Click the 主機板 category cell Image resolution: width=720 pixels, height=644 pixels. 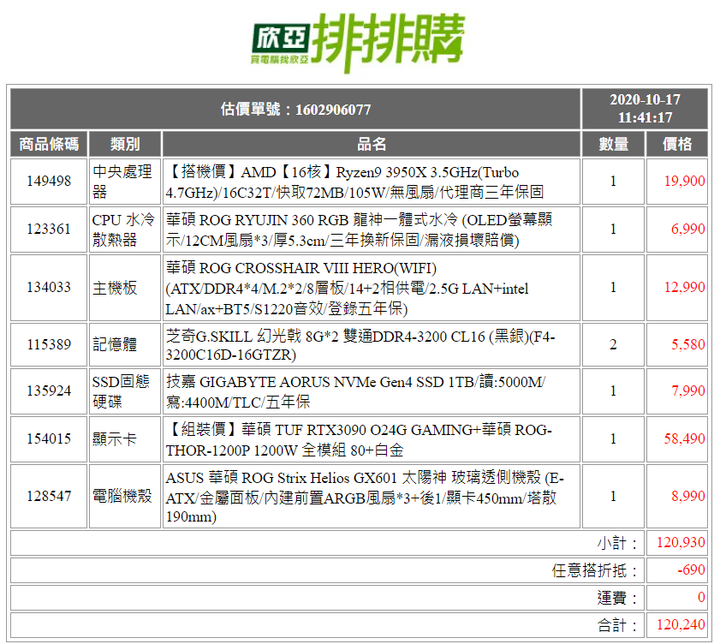point(125,288)
